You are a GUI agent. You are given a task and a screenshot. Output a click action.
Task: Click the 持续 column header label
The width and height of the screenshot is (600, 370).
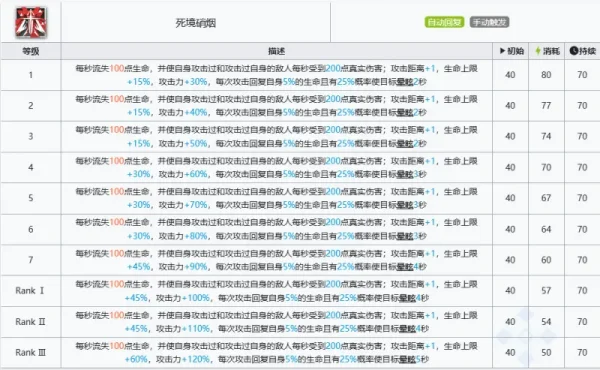click(x=587, y=51)
